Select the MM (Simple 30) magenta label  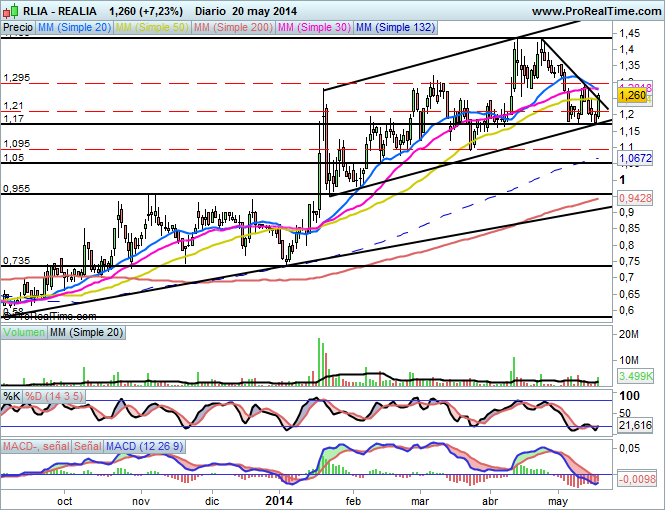pyautogui.click(x=314, y=29)
